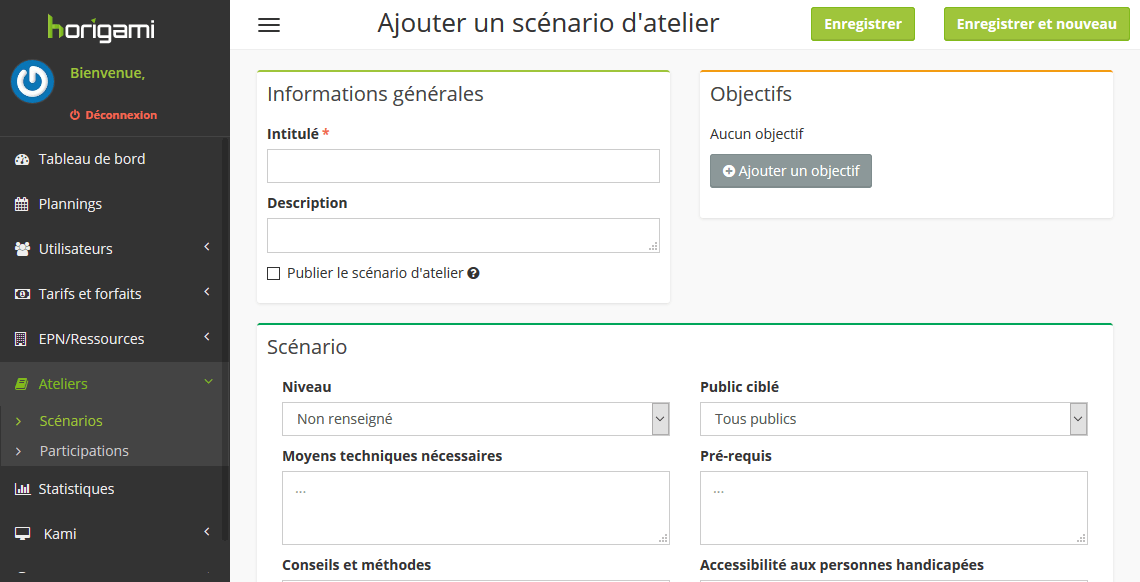Expand the Tarifs et forfaits menu

pos(110,294)
